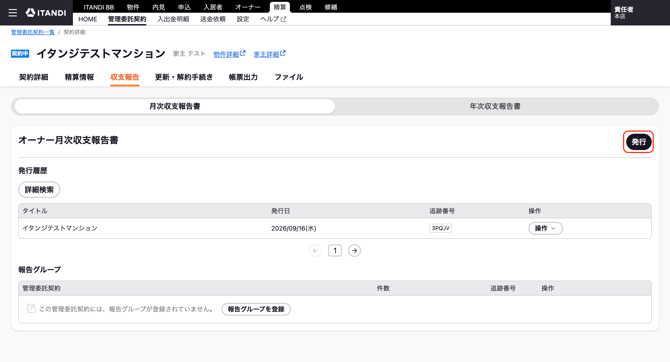Open 内見 in top navigation
The width and height of the screenshot is (670, 362).
[159, 7]
